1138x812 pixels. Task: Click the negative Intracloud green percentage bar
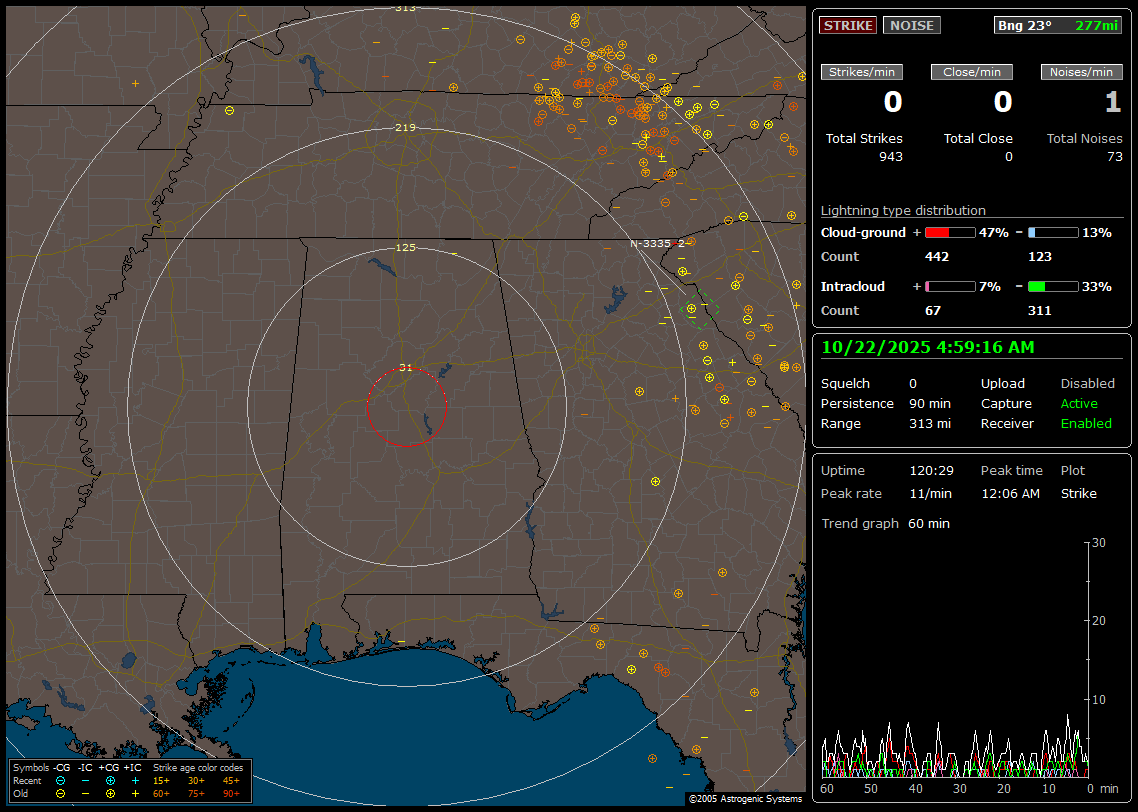(1052, 287)
